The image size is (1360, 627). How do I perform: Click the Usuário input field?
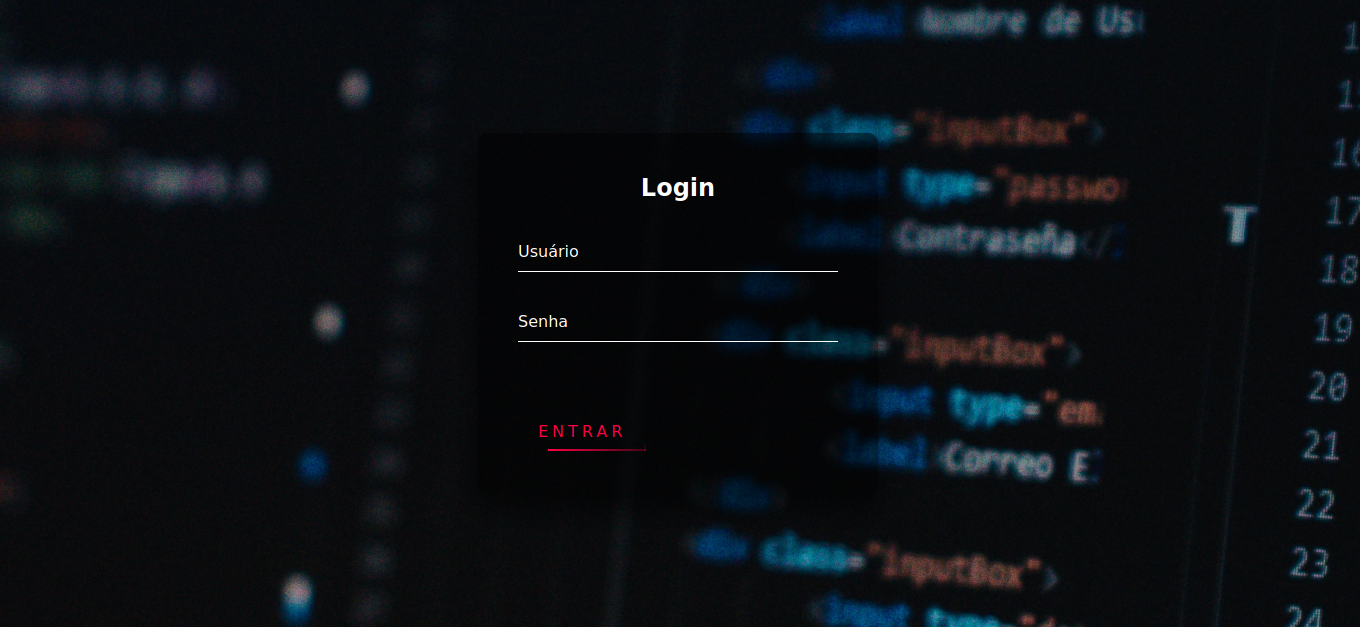pos(678,252)
